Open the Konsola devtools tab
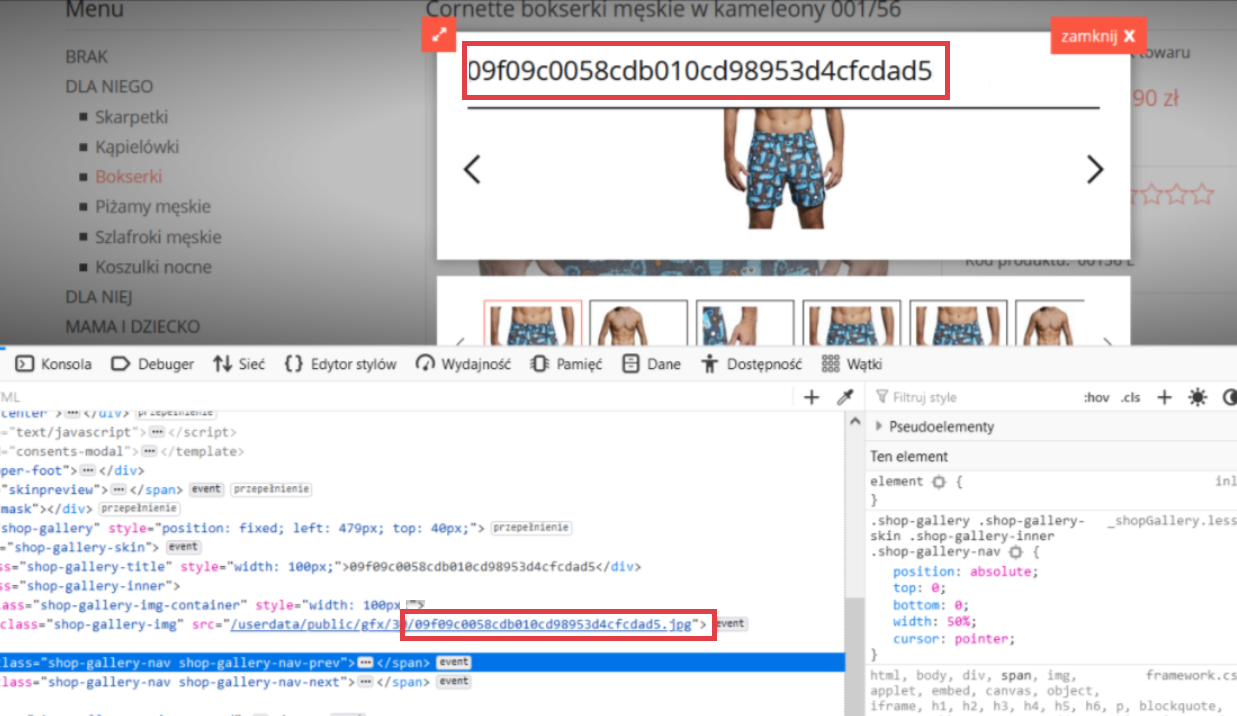This screenshot has width=1237, height=716. (54, 364)
